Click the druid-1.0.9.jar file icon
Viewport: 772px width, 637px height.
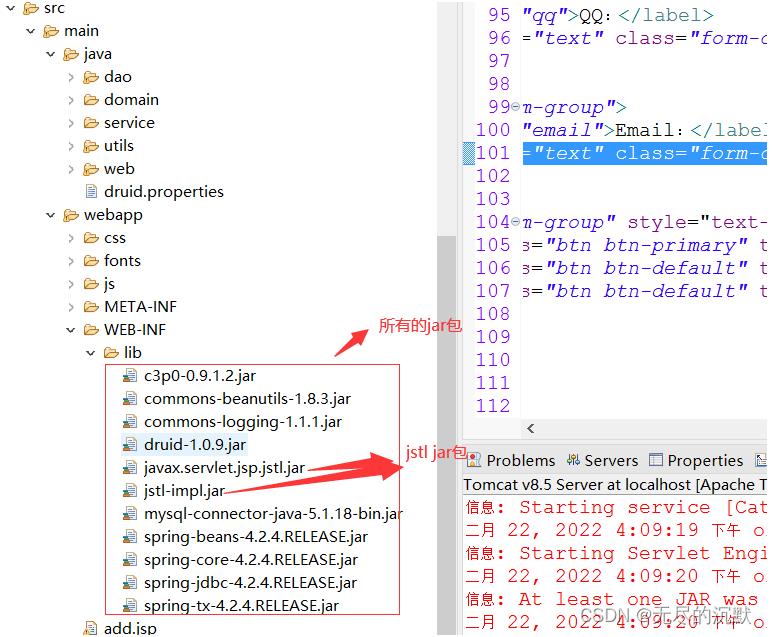point(130,445)
